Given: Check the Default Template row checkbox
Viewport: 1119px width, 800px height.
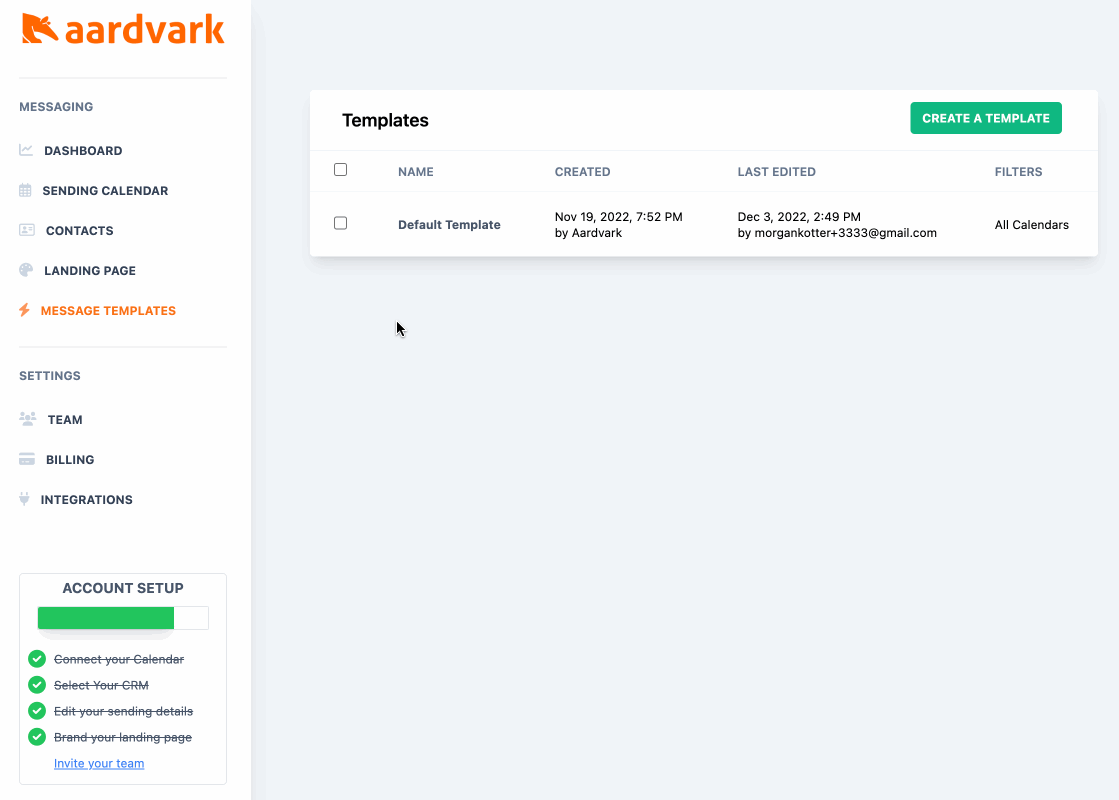Looking at the screenshot, I should [340, 223].
